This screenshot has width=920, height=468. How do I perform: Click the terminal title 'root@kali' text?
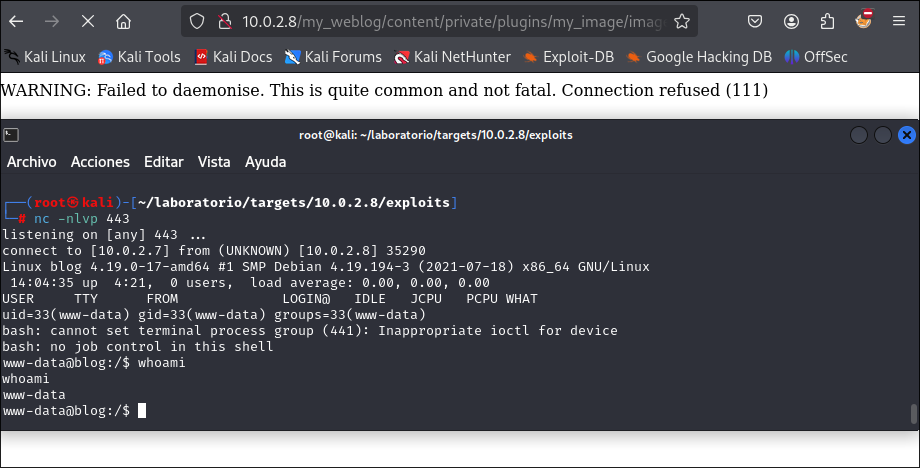pos(435,135)
